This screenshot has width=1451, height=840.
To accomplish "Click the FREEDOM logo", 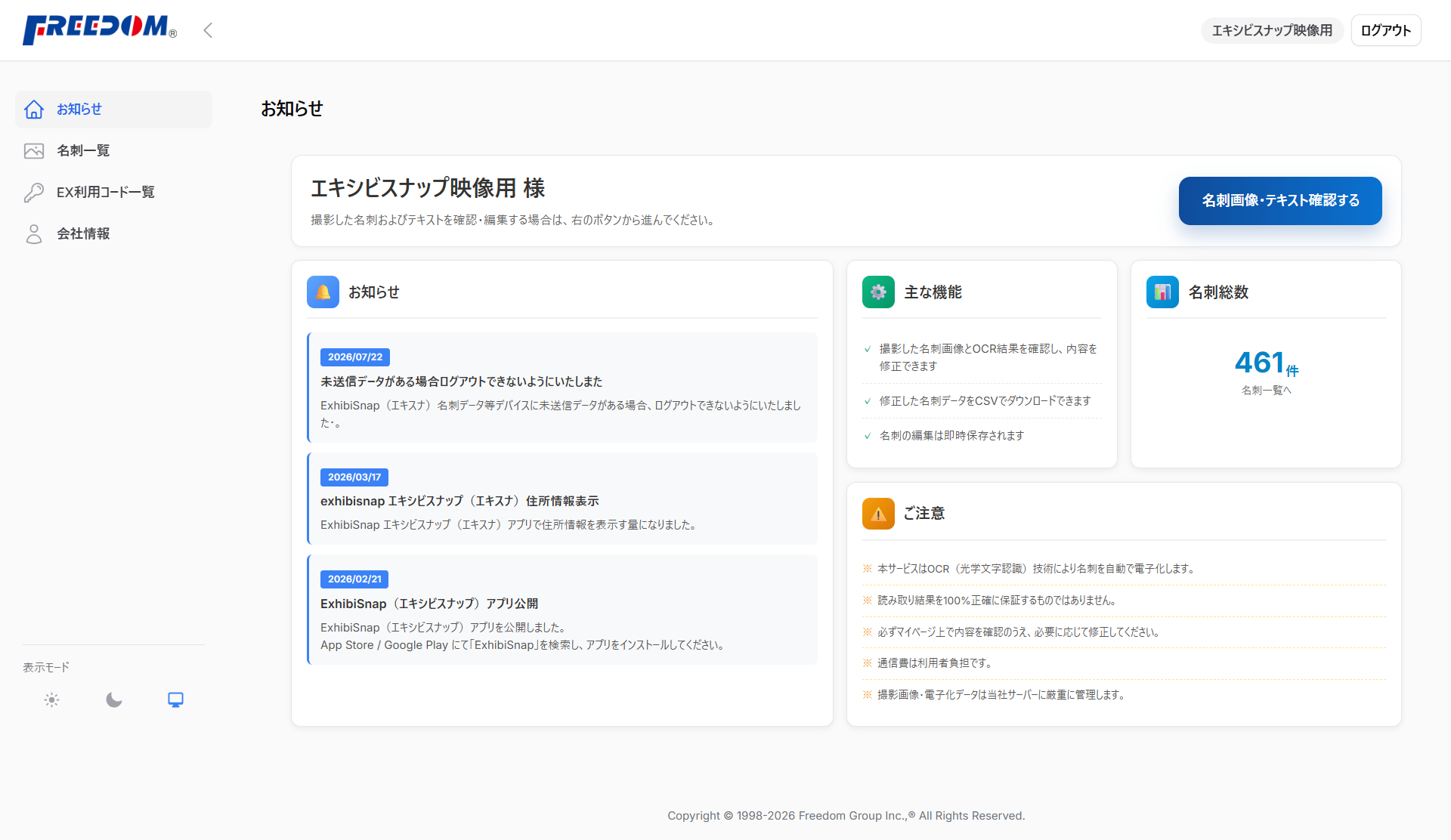I will click(x=100, y=29).
